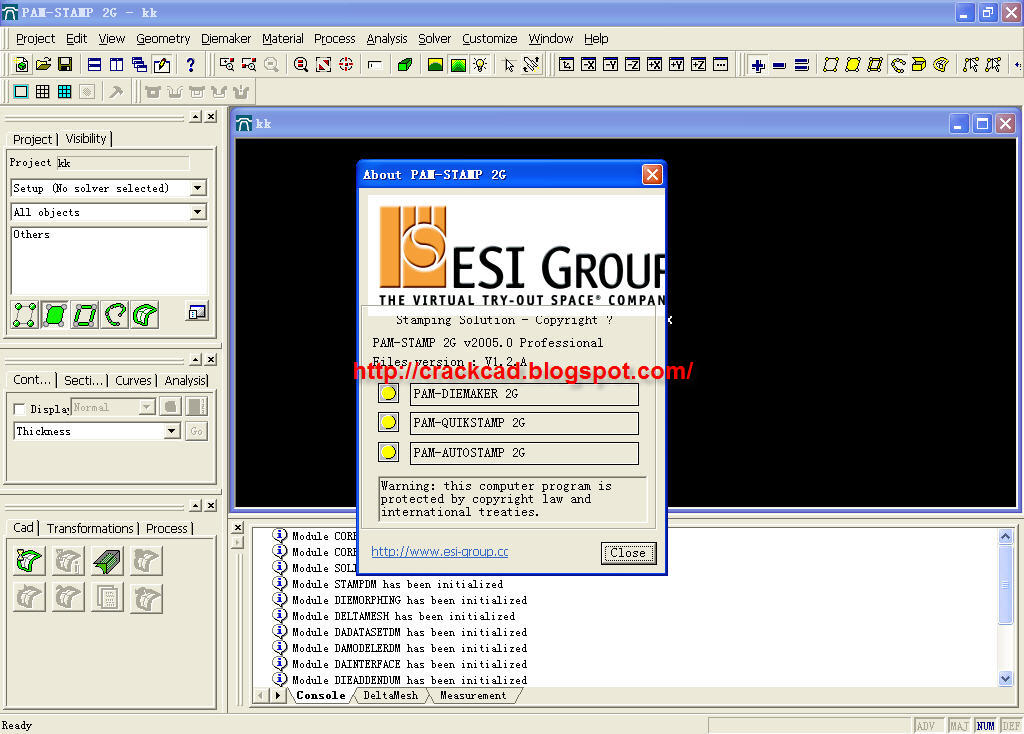Viewport: 1024px width, 734px height.
Task: Switch to the Visibility tab
Action: click(x=86, y=138)
